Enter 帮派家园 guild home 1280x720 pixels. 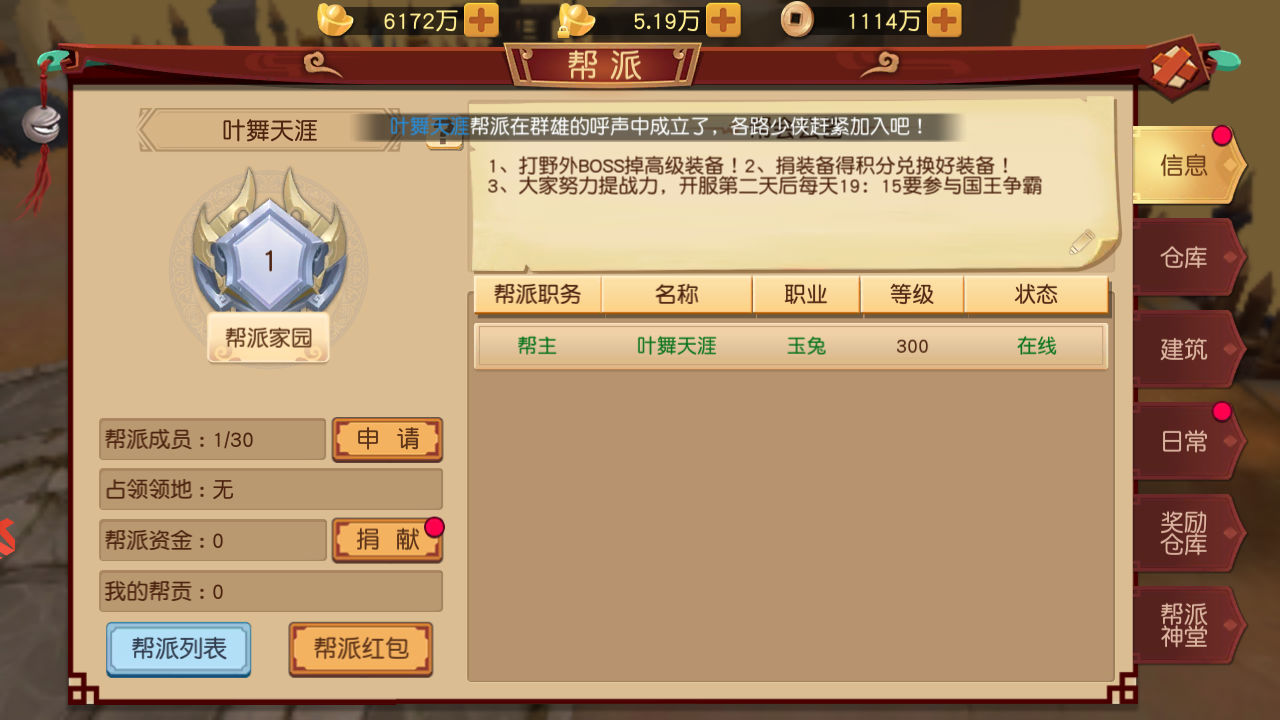point(268,338)
